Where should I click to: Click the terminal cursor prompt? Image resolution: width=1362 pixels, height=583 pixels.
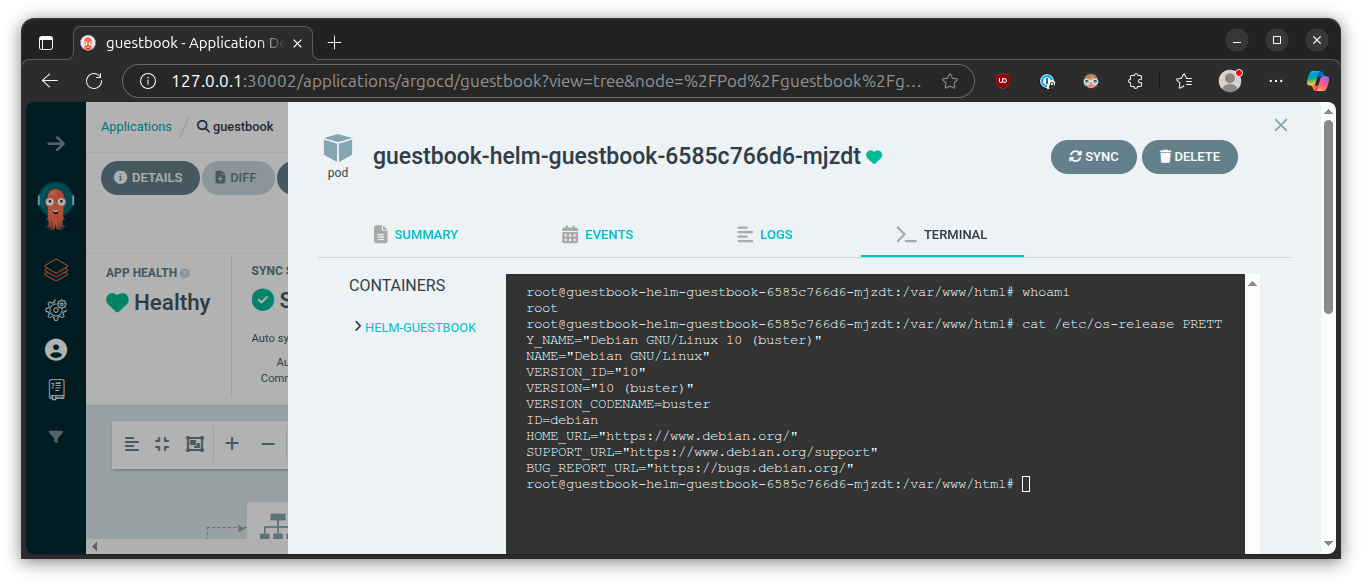(1026, 484)
